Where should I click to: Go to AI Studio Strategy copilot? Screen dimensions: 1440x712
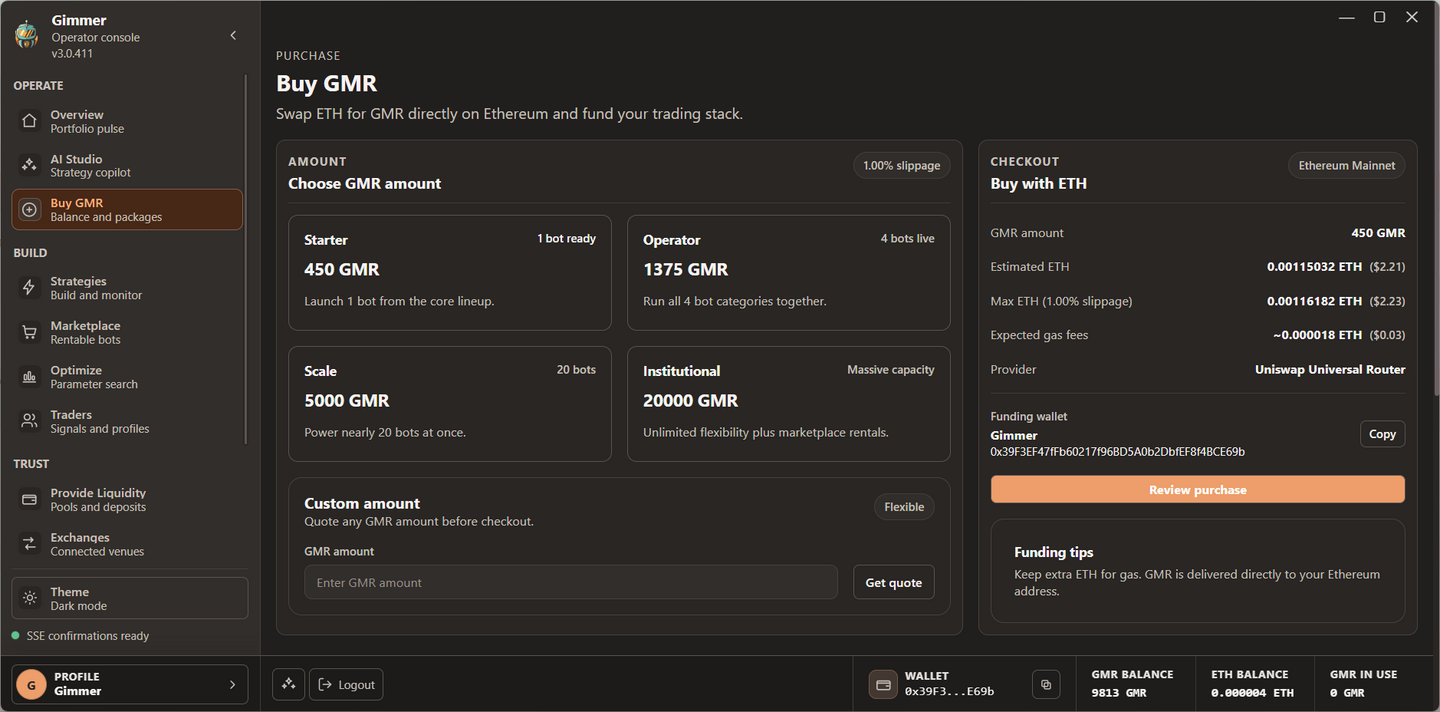pyautogui.click(x=127, y=166)
